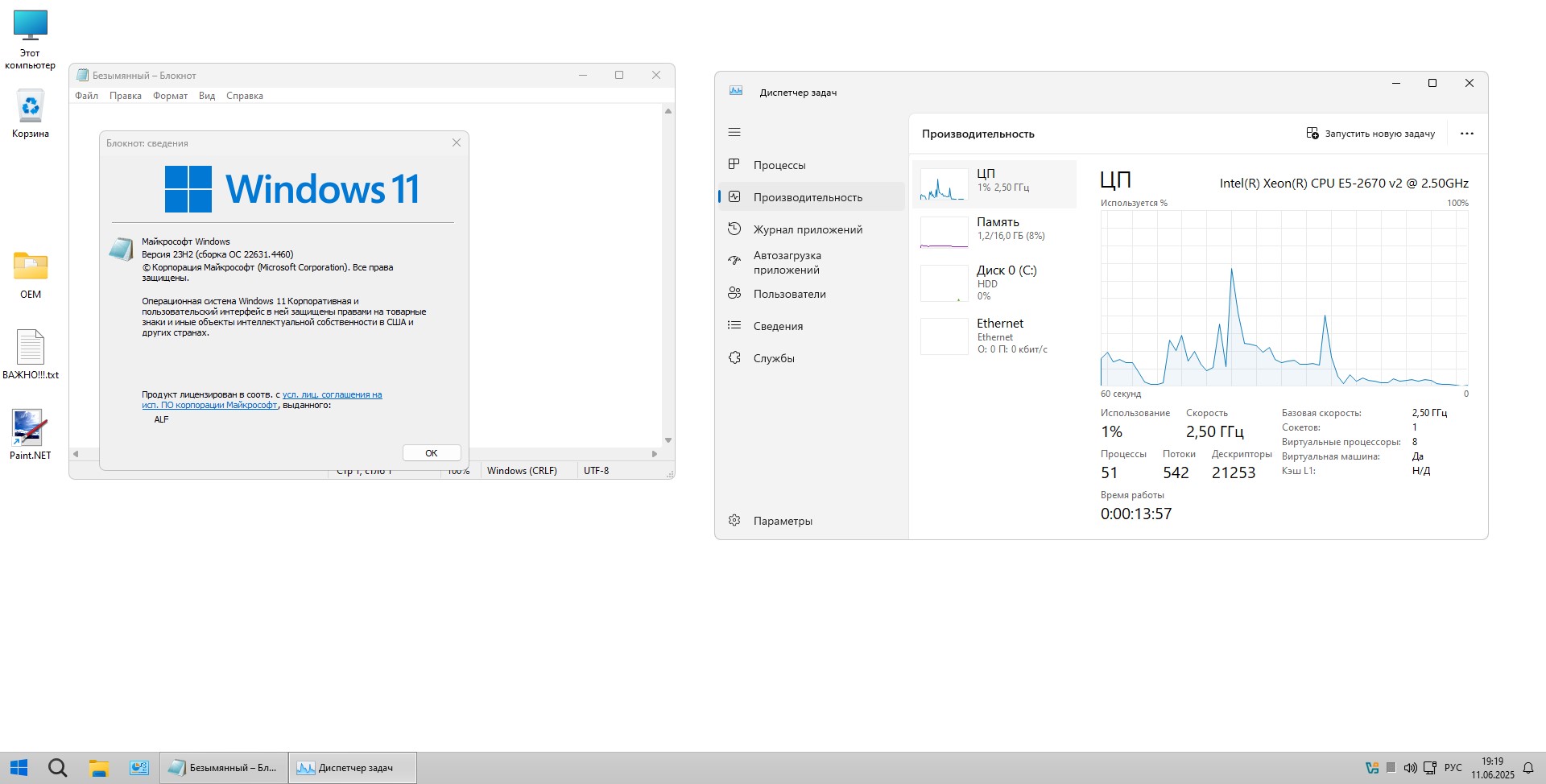Select the Ethernet performance item

(x=994, y=336)
